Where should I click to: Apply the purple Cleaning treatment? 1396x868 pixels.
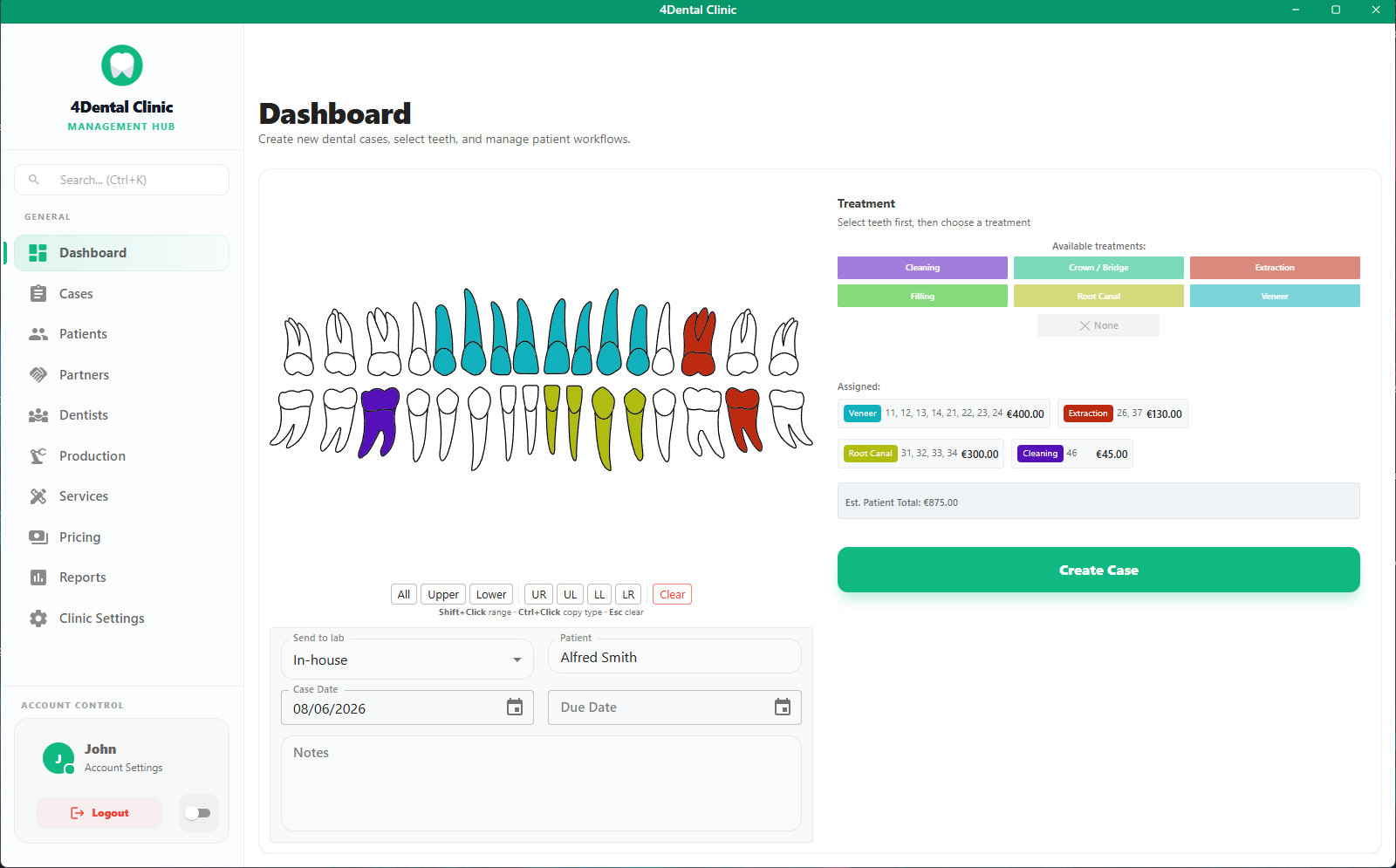[x=922, y=268]
